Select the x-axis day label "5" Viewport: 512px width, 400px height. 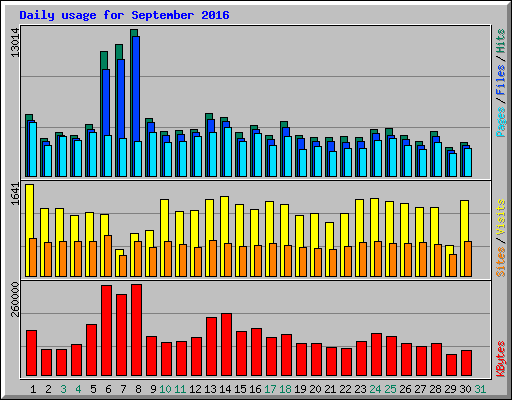pyautogui.click(x=93, y=389)
